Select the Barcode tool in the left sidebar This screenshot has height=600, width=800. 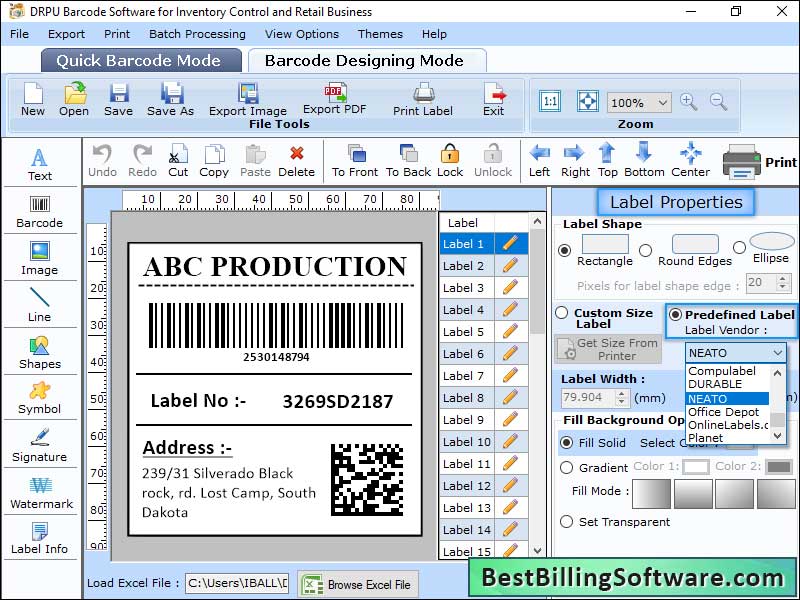(40, 211)
